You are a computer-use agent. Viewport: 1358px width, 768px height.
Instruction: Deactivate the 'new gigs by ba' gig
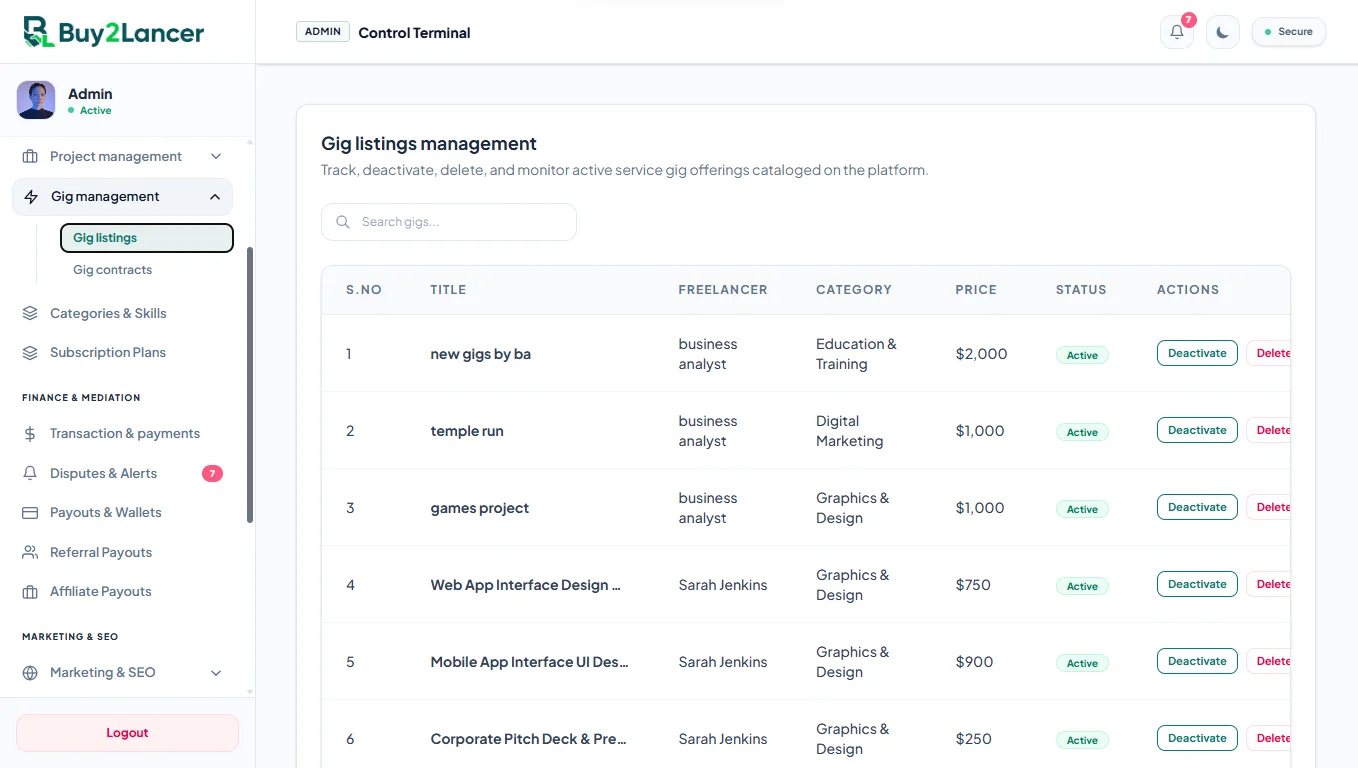pos(1197,353)
